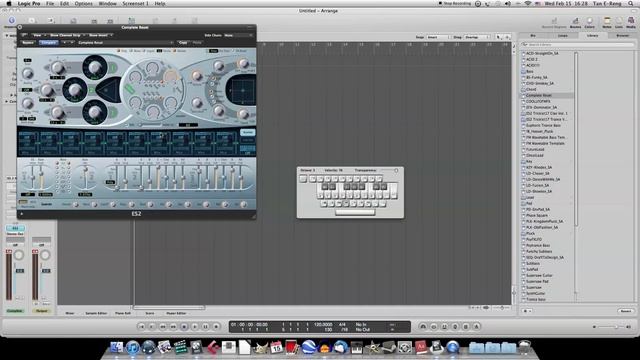Click the ES2 instrument slot on channel strip

pos(15,228)
